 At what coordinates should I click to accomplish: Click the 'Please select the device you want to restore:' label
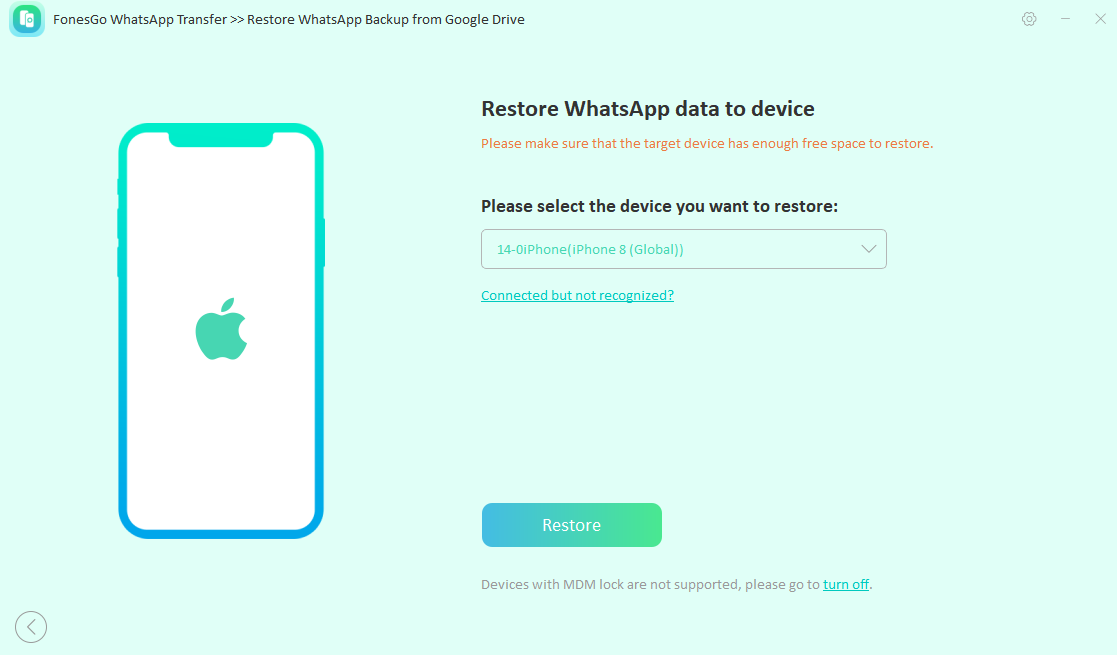[x=659, y=206]
